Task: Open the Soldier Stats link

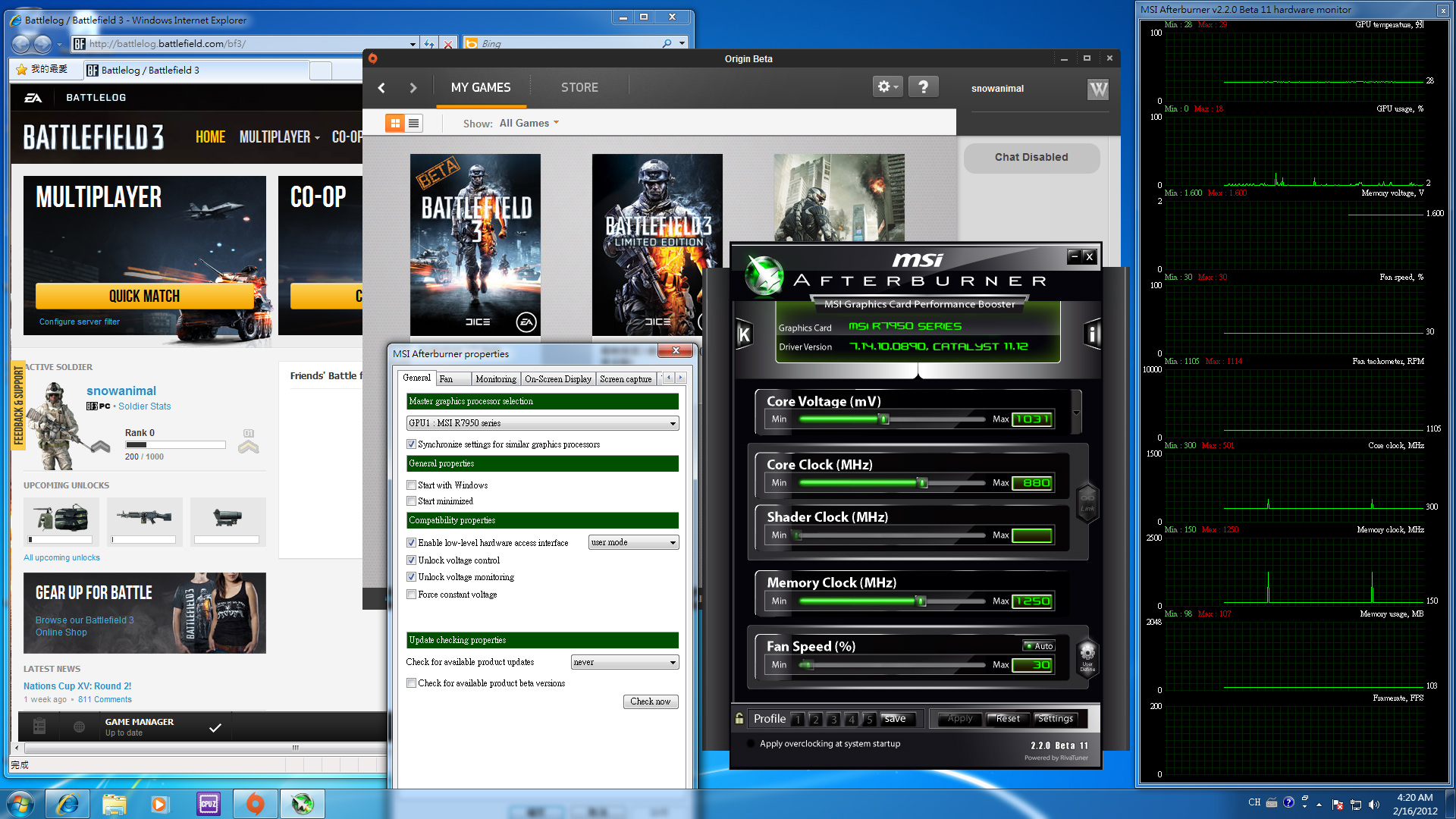Action: [144, 406]
